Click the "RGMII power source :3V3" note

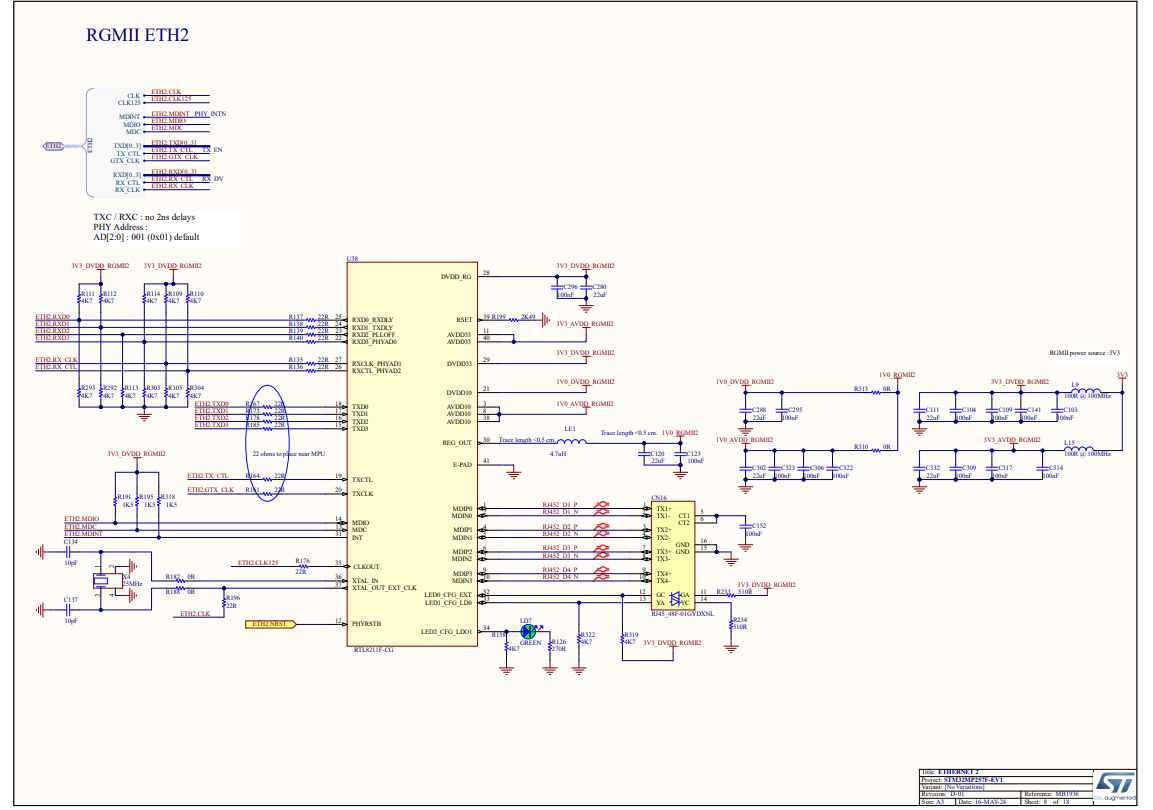(1085, 353)
